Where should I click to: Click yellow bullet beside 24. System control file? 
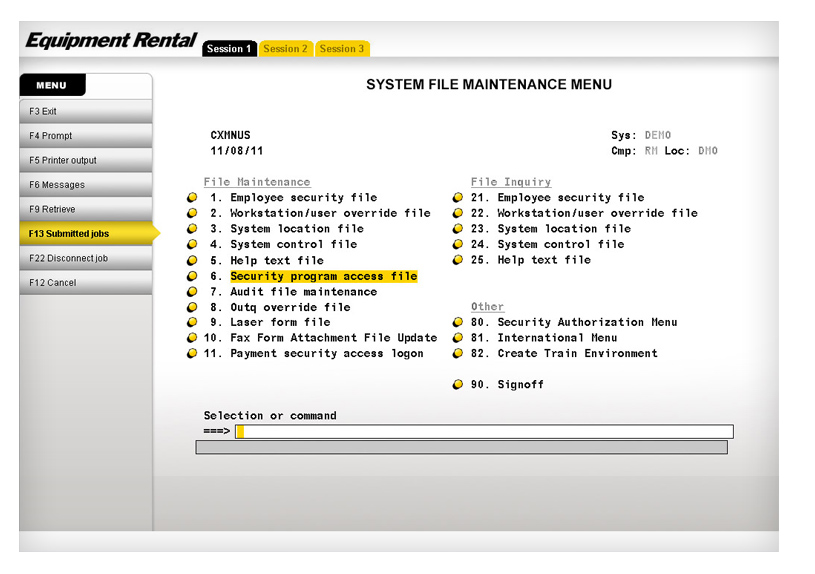click(458, 244)
